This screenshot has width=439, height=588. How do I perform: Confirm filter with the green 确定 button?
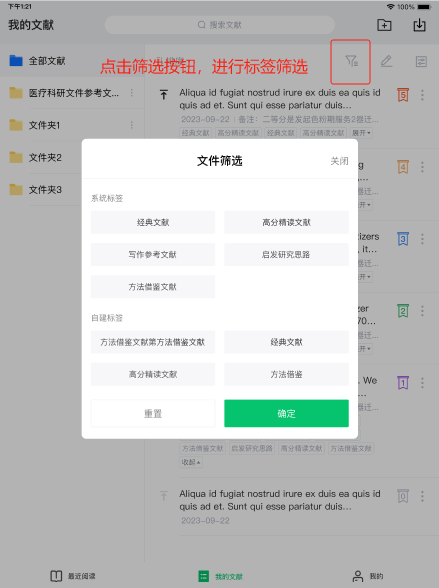click(x=286, y=413)
